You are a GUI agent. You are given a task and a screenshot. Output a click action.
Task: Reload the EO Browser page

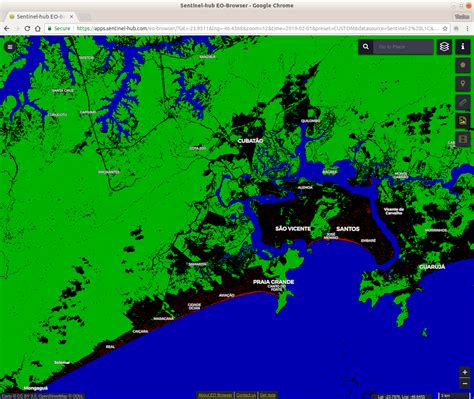coord(27,29)
